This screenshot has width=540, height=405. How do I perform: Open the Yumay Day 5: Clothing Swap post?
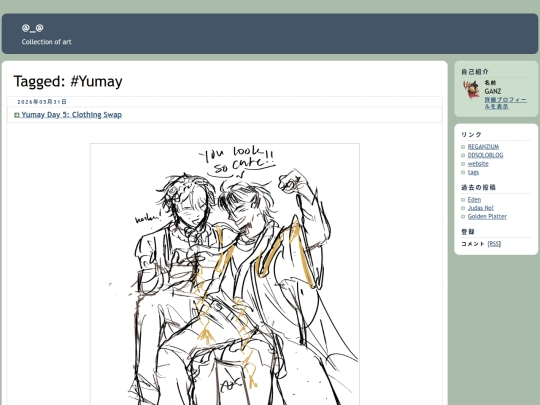coord(72,115)
